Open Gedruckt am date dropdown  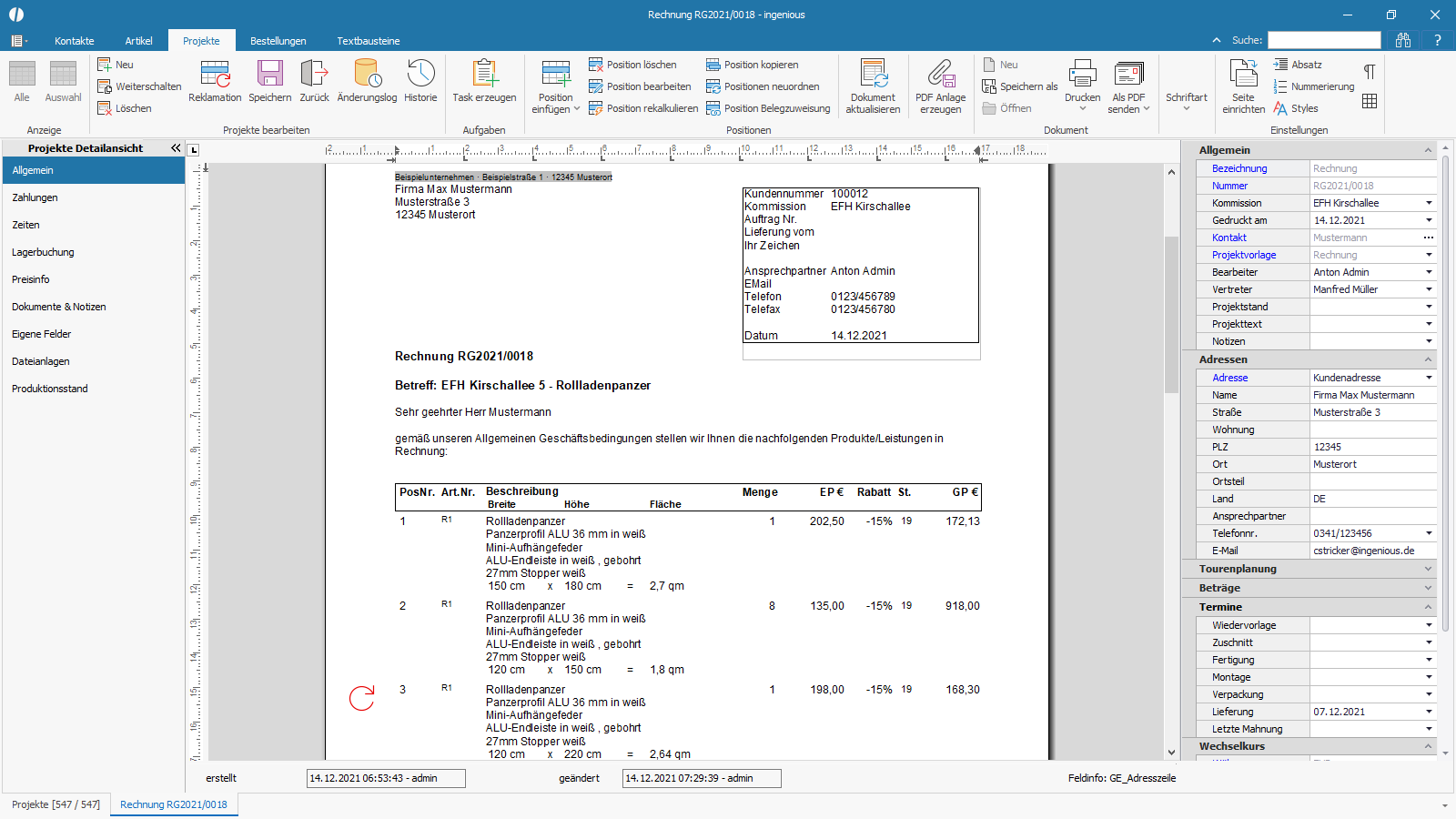click(x=1429, y=220)
